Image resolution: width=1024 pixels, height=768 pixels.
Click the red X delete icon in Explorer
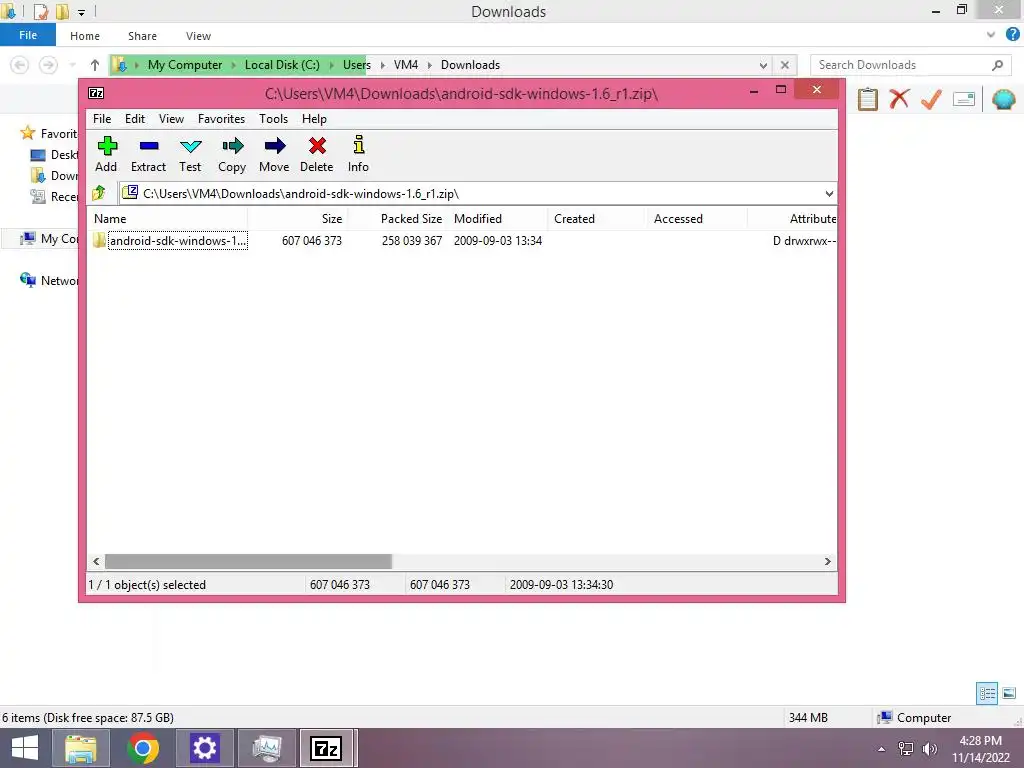899,99
